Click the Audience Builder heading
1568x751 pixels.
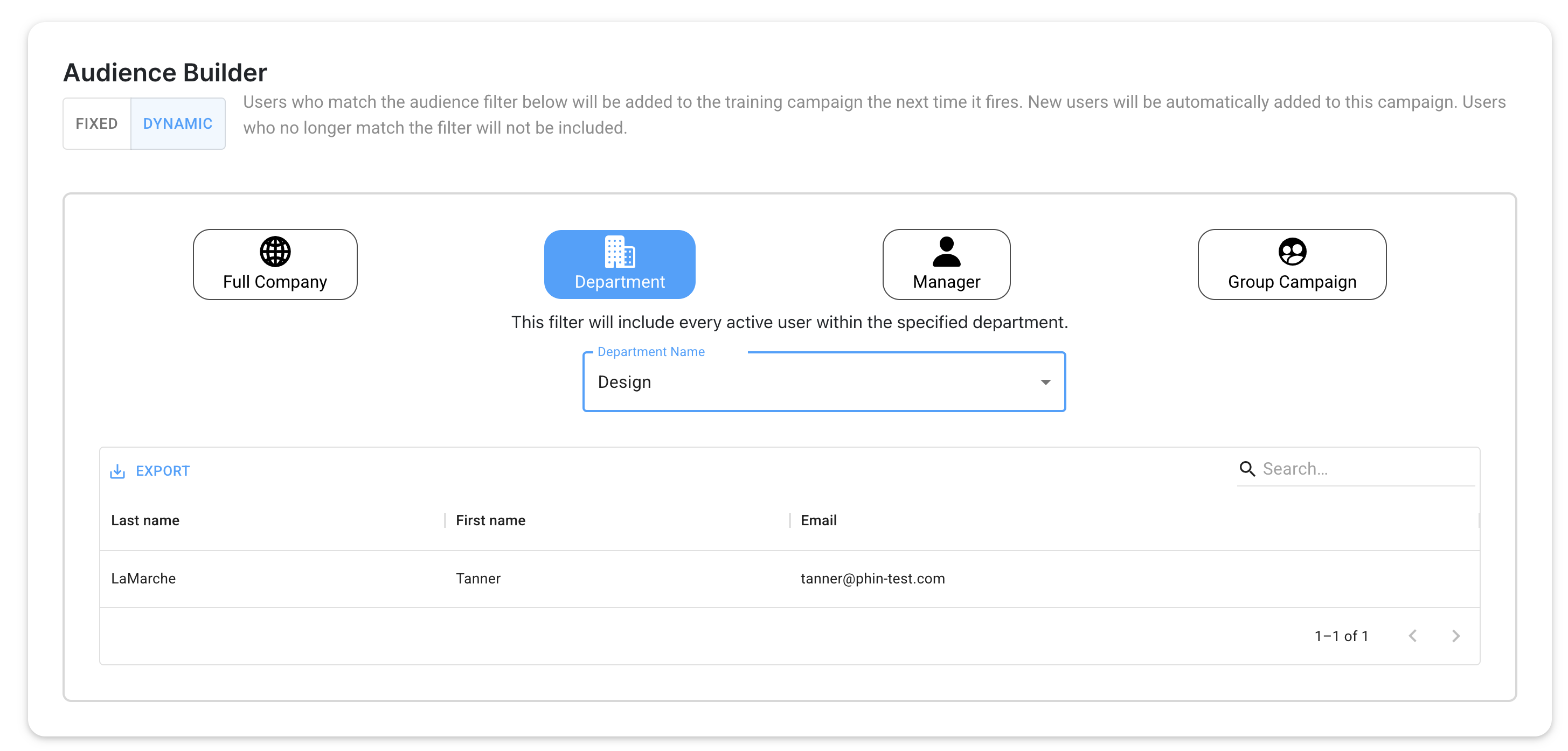(x=165, y=72)
